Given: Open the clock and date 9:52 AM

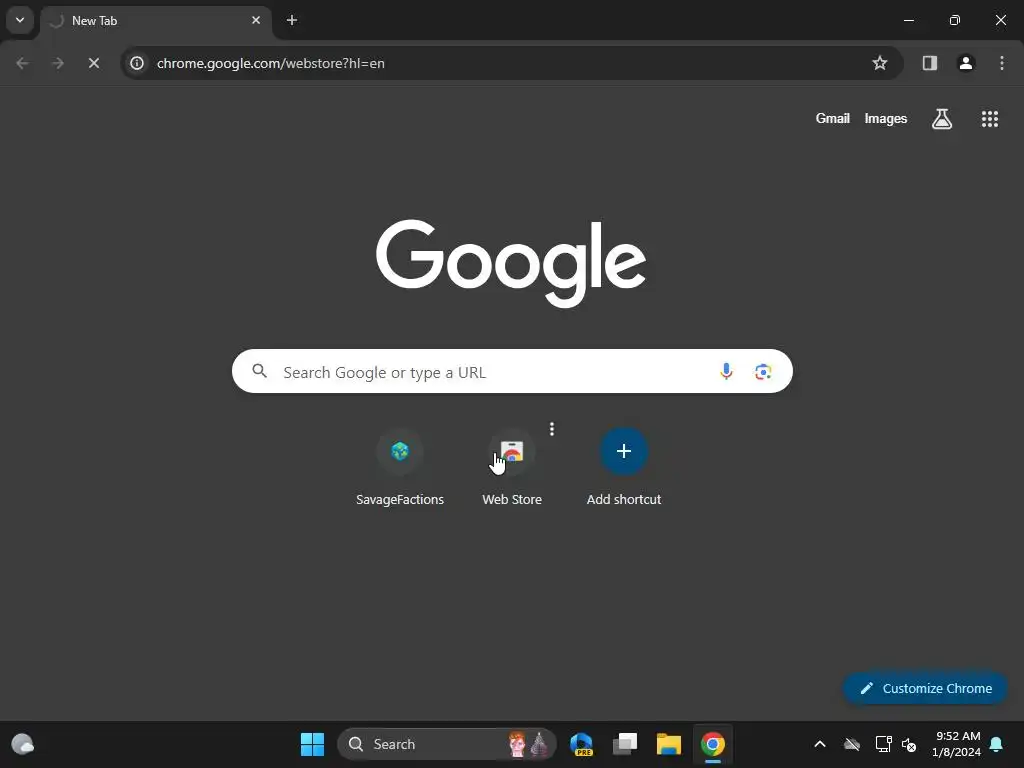Looking at the screenshot, I should [956, 744].
